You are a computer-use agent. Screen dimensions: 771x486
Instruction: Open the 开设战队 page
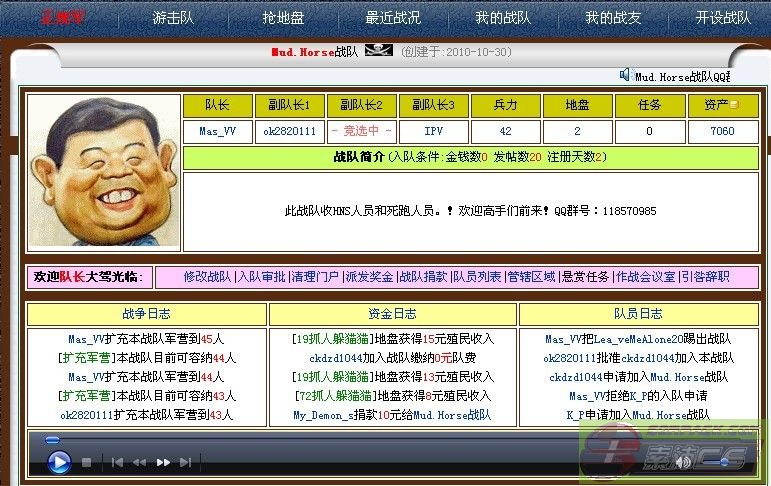(x=723, y=18)
